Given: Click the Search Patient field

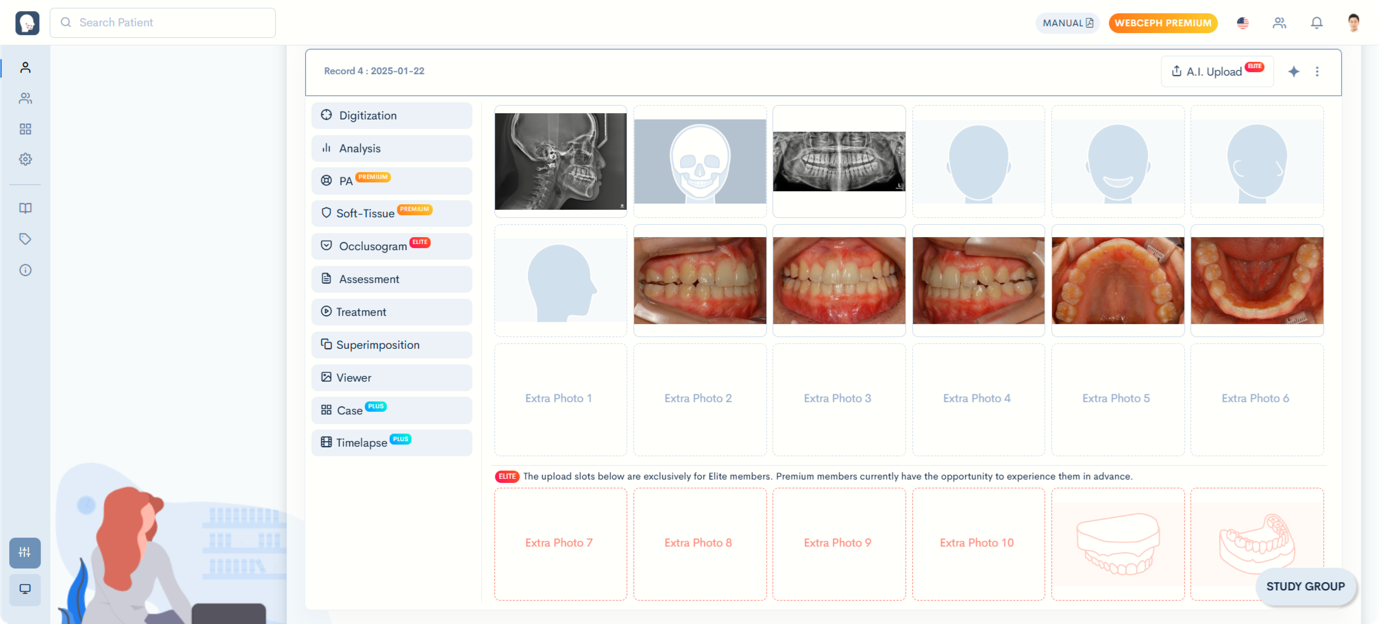Looking at the screenshot, I should (x=163, y=23).
